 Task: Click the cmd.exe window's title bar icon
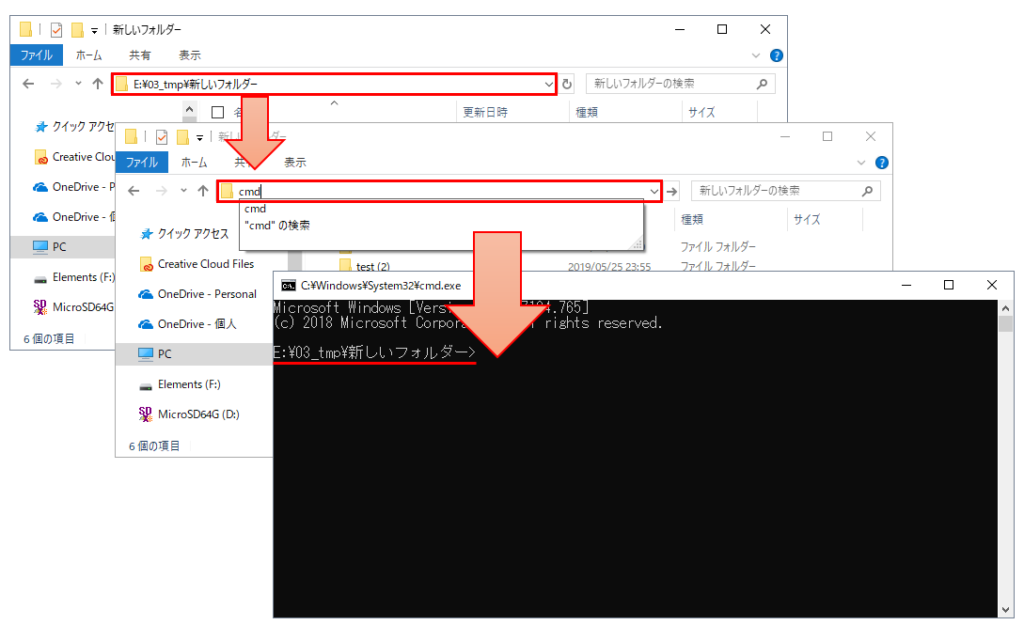(x=288, y=285)
